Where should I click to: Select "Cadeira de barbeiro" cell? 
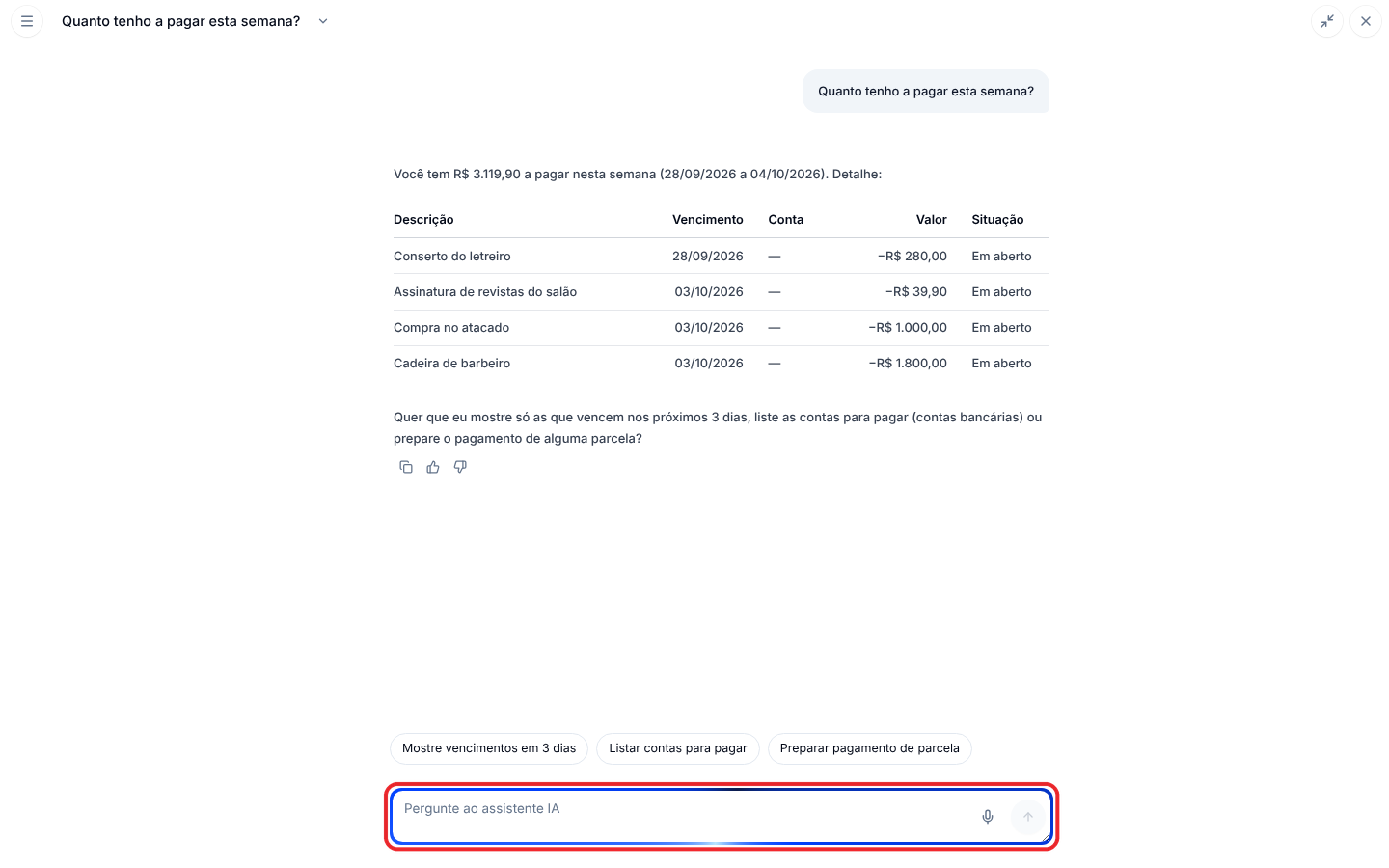(452, 364)
